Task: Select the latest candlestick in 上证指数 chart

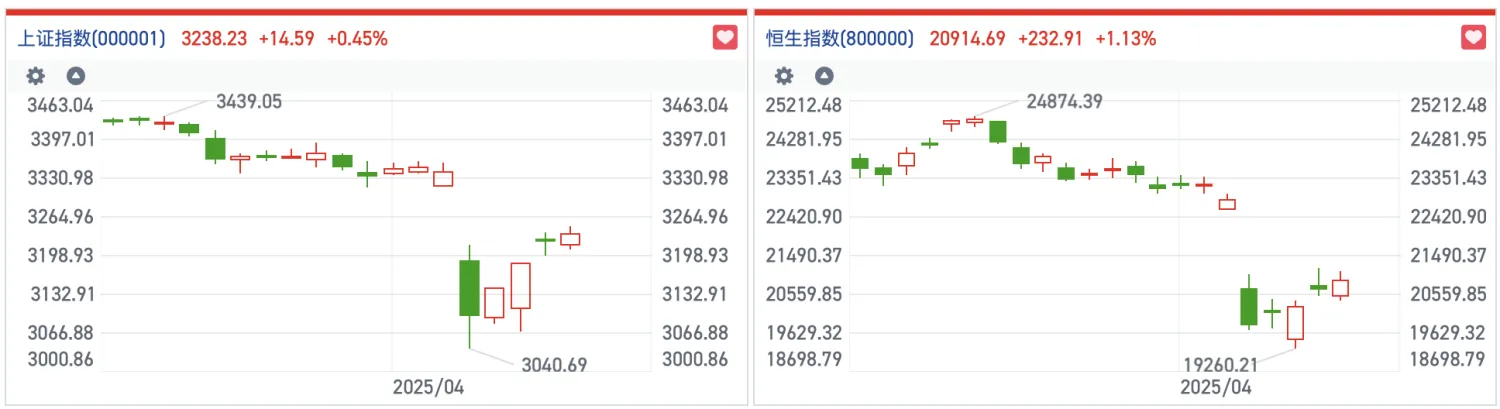Action: coord(570,238)
